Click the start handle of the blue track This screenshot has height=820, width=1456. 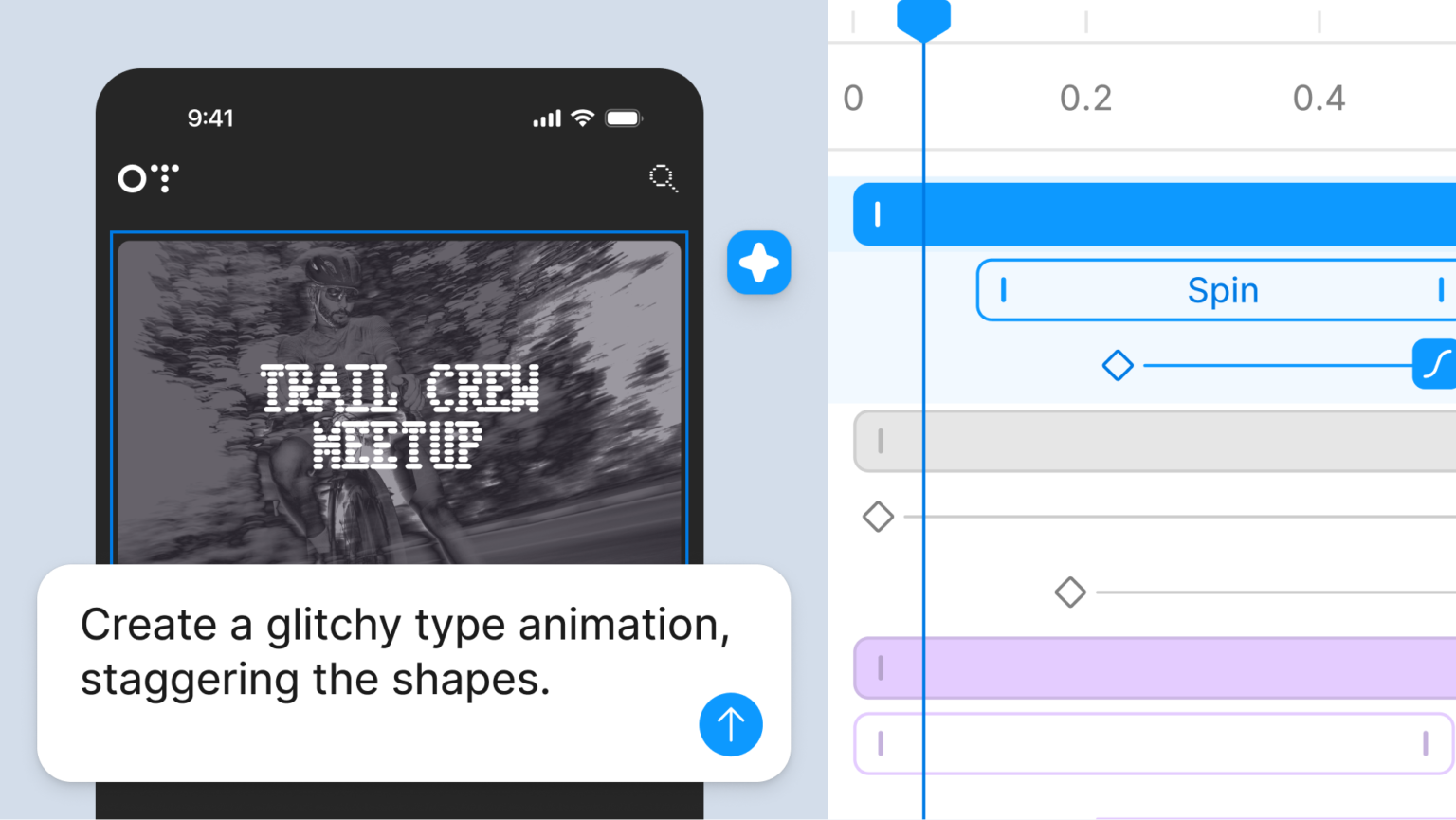(878, 214)
